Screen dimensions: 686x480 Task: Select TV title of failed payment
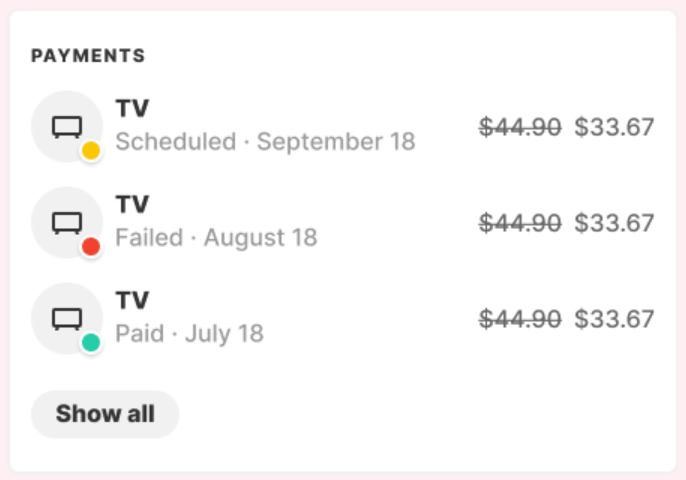coord(132,204)
